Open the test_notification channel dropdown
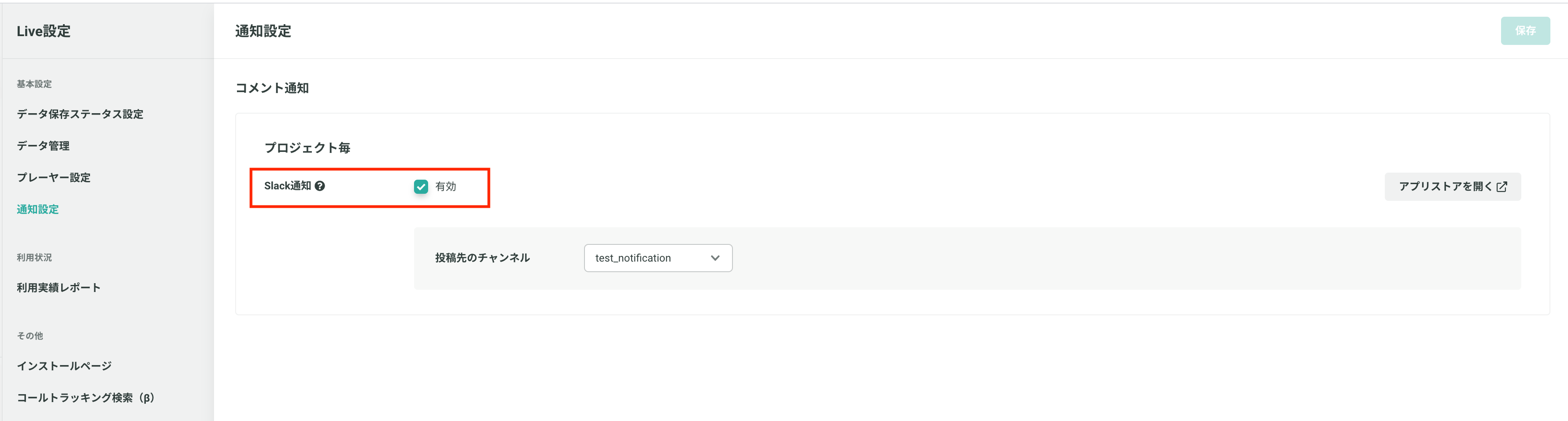The image size is (1568, 421). pyautogui.click(x=658, y=258)
